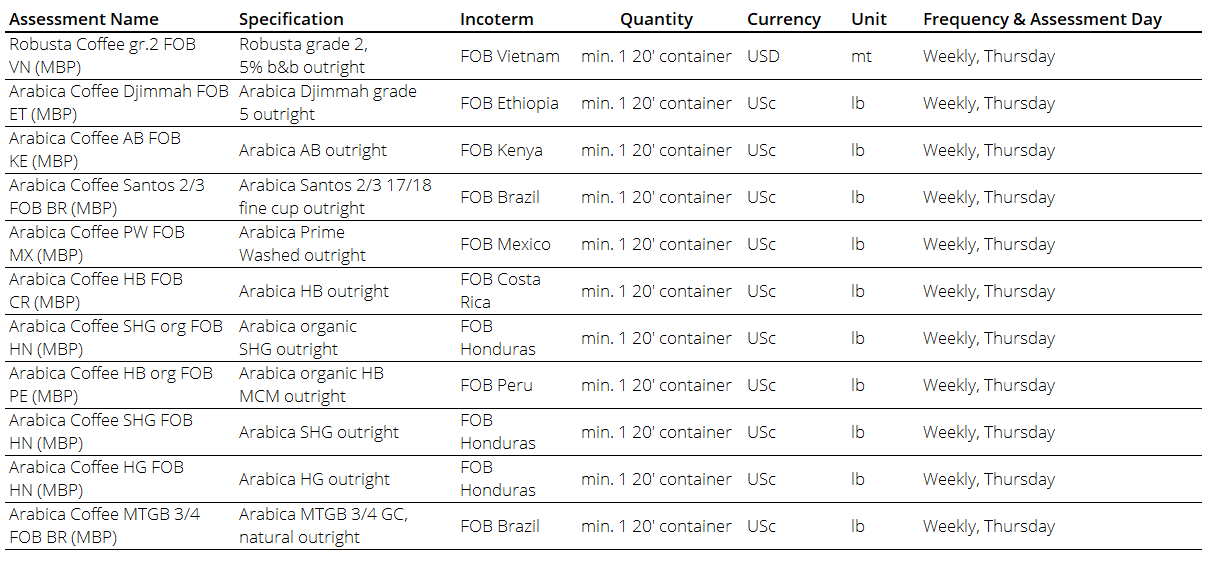Click the FOB Costa Rica incoterm cell
1213x563 pixels.
click(x=500, y=291)
